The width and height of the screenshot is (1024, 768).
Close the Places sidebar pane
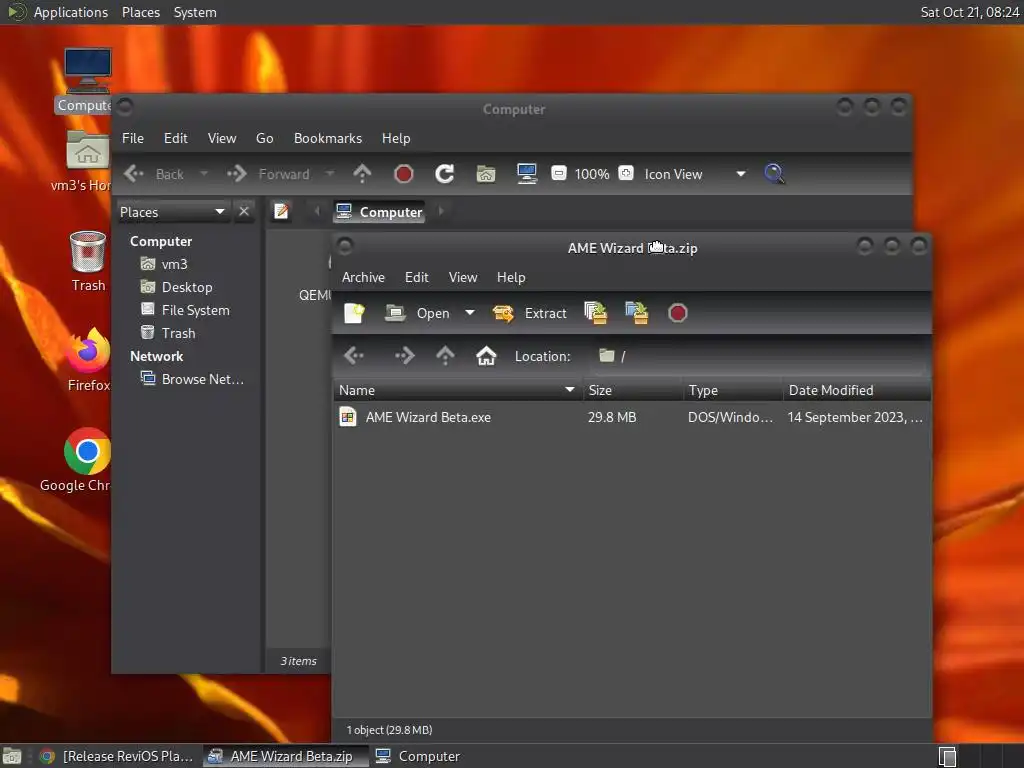click(x=244, y=212)
